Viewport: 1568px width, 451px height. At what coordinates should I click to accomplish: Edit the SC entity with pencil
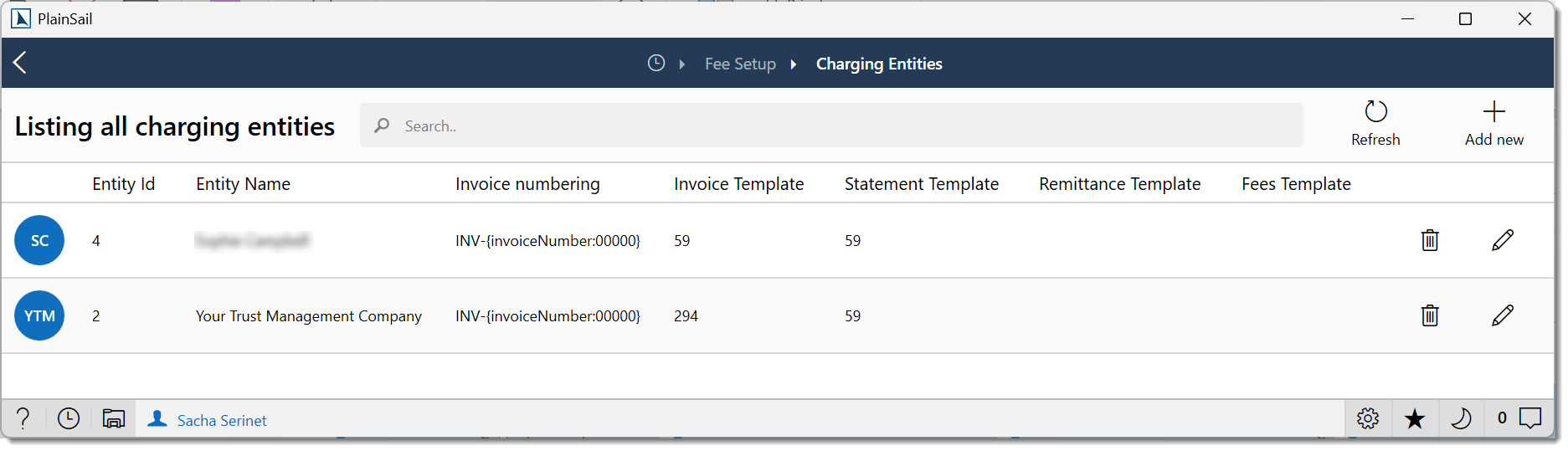1503,241
